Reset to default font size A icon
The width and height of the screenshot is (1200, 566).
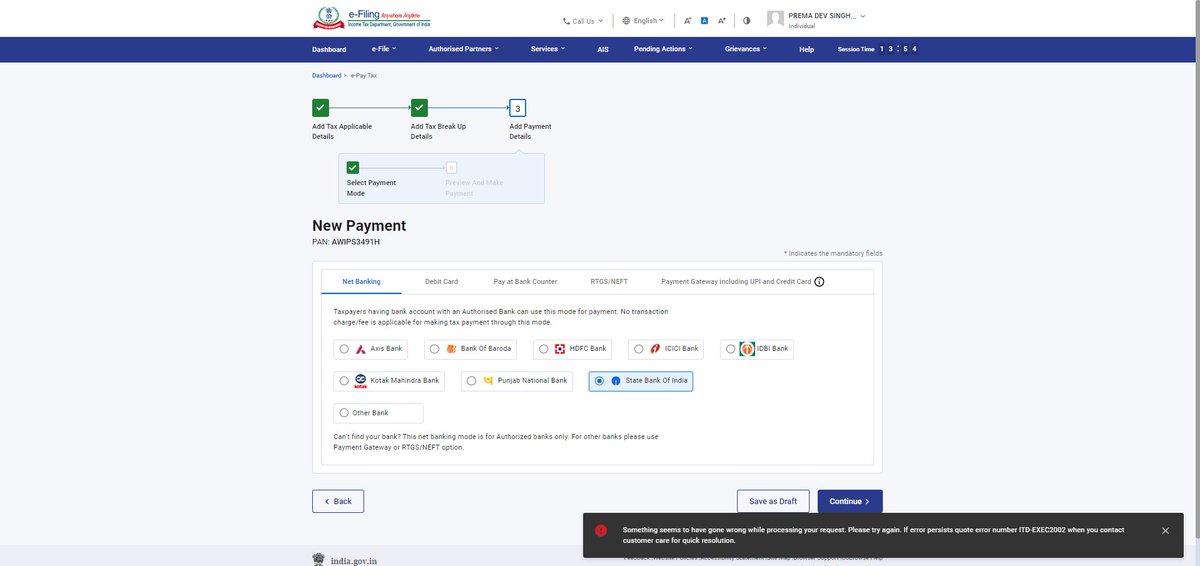click(704, 20)
